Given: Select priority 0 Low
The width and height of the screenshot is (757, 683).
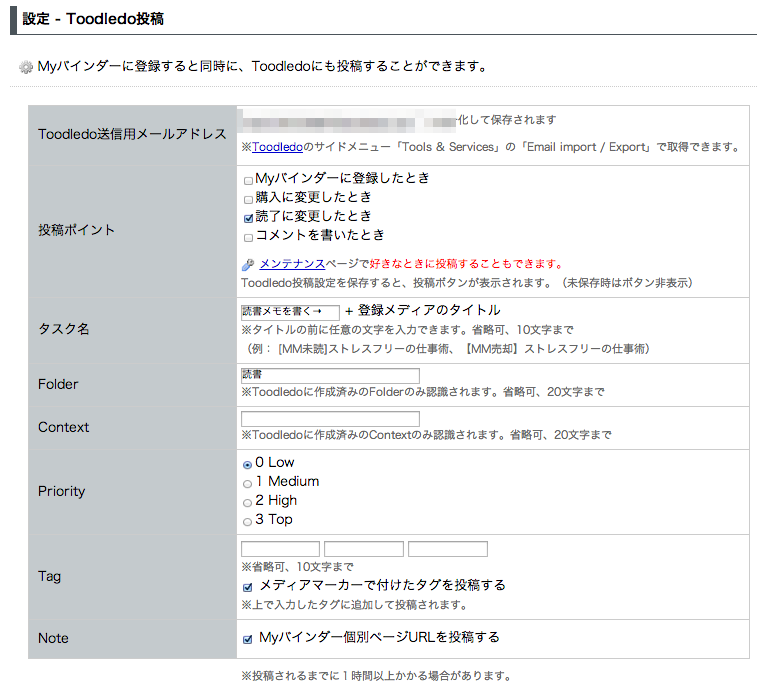Looking at the screenshot, I should pos(247,464).
